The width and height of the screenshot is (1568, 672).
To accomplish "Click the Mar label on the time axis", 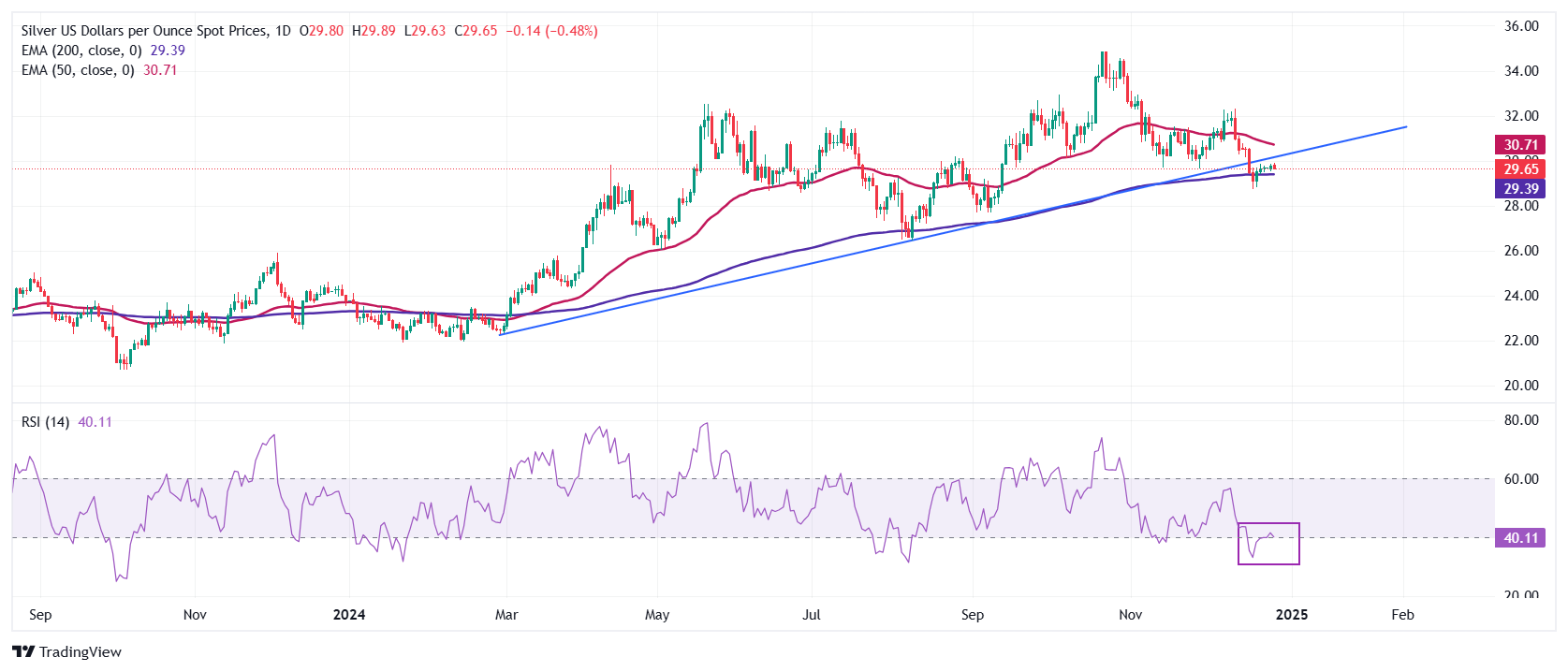I will 506,615.
